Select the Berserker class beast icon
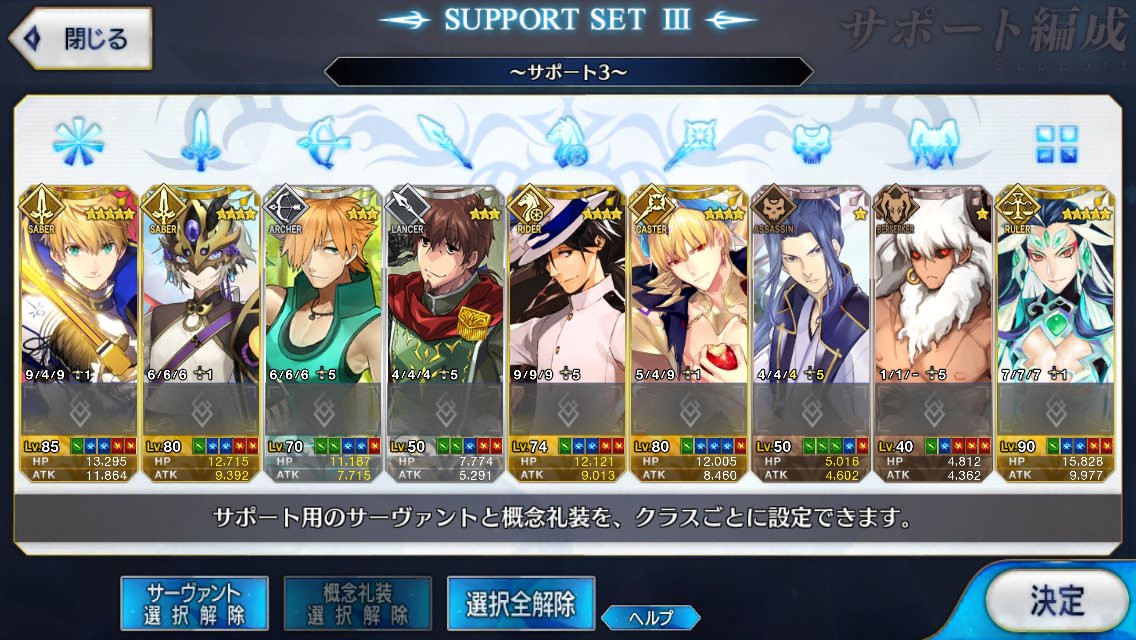This screenshot has height=640, width=1136. coord(934,143)
